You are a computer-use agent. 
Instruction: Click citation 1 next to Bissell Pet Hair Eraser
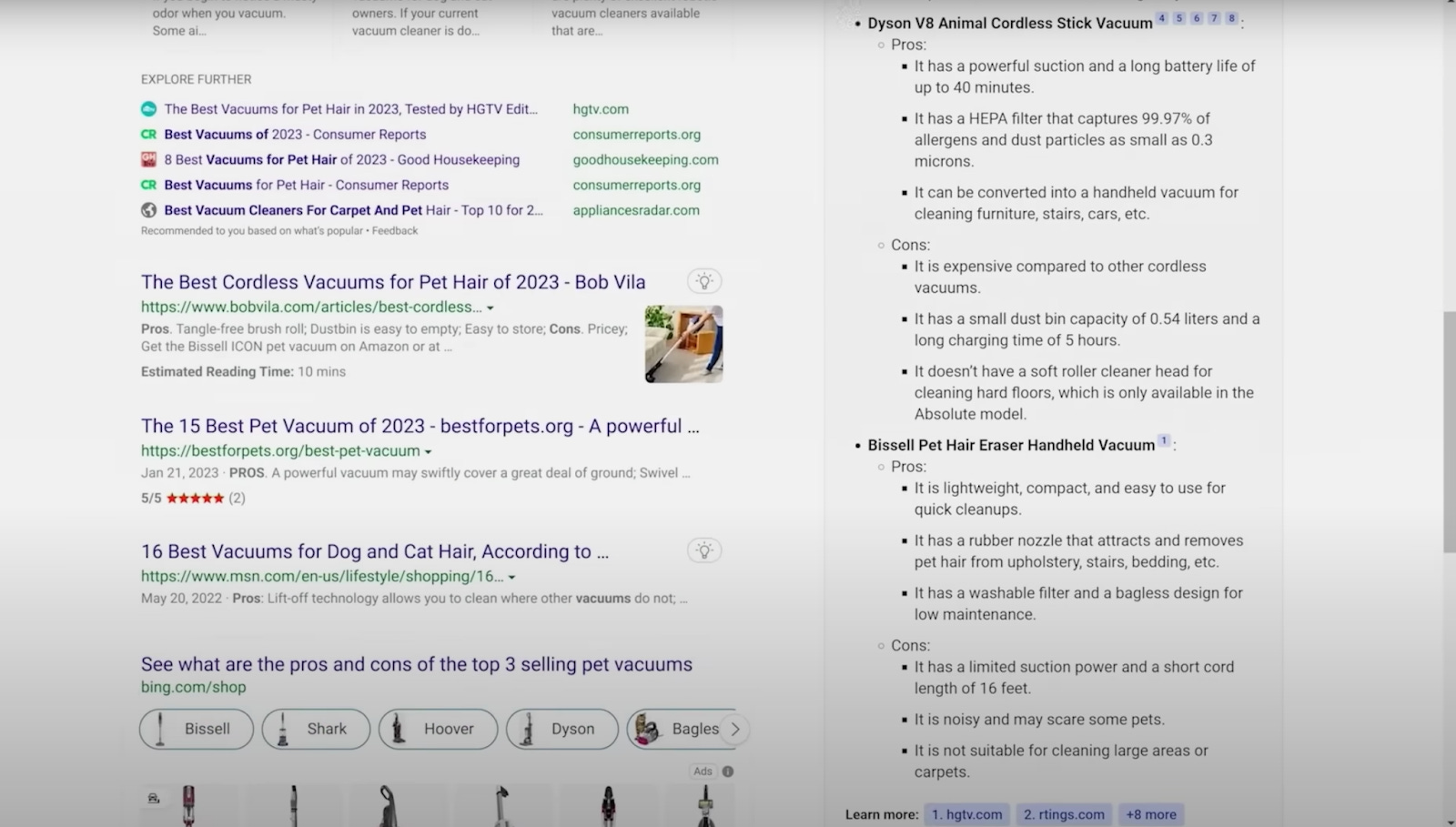pos(1164,440)
